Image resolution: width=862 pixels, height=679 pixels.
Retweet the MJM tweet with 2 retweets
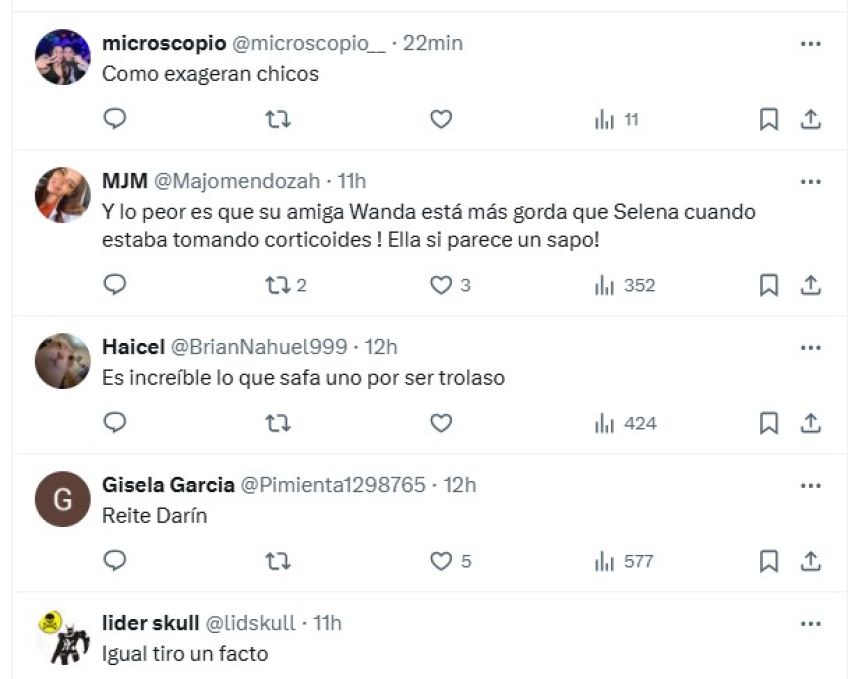pos(277,286)
